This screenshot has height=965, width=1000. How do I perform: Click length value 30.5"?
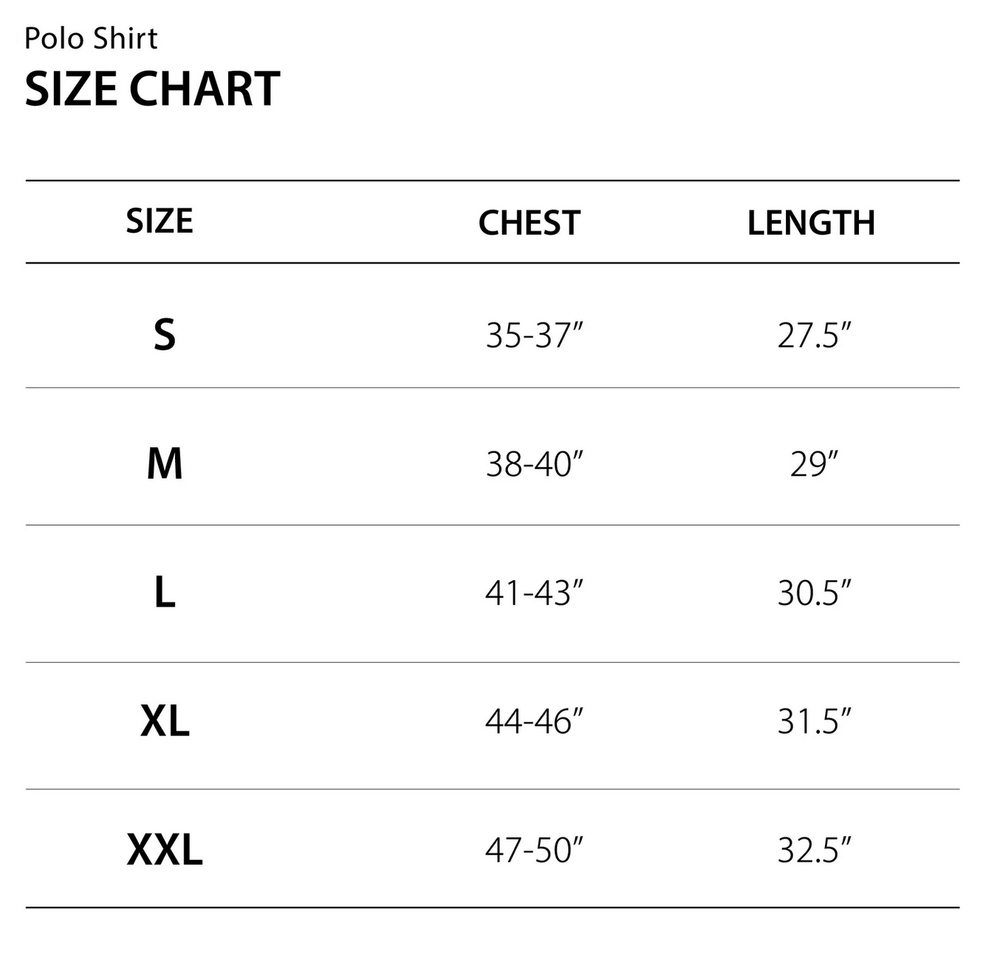[814, 593]
